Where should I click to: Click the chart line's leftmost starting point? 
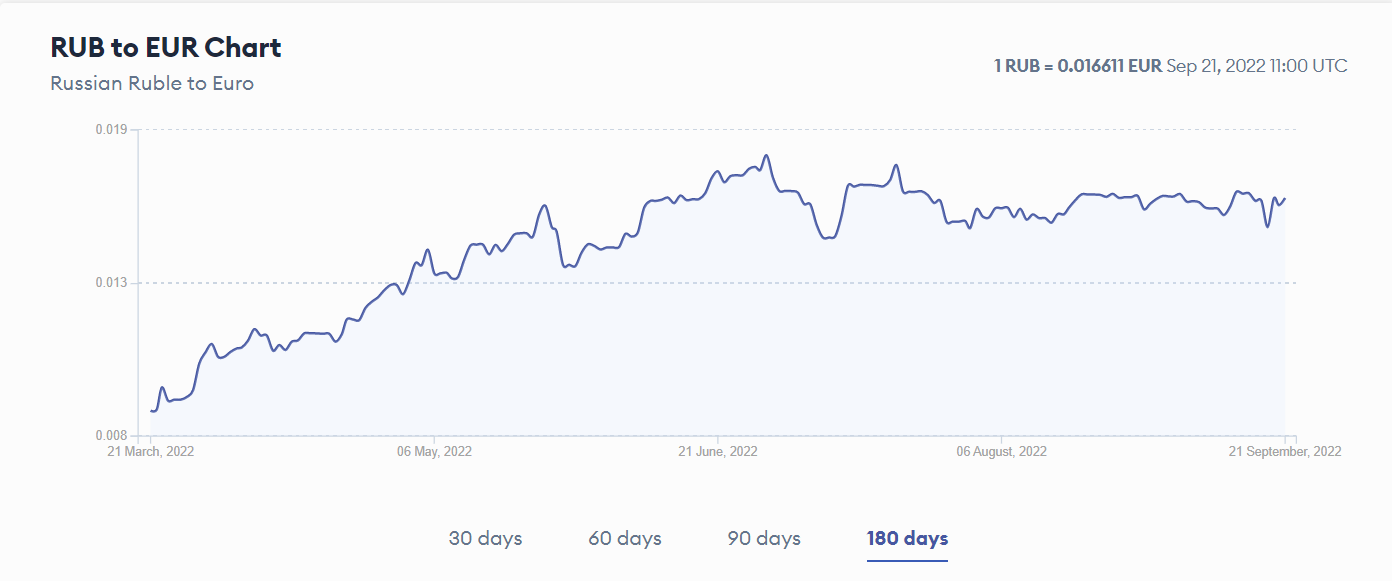tap(152, 411)
